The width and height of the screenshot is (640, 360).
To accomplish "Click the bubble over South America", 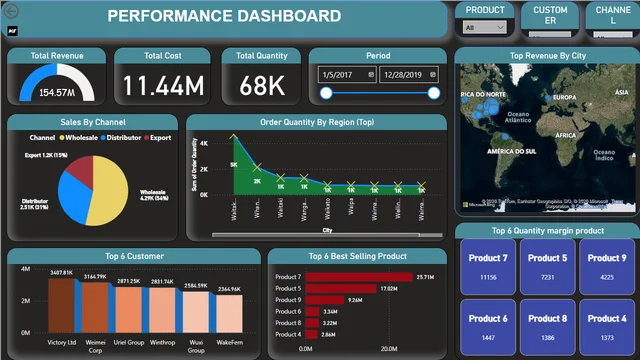I will pyautogui.click(x=505, y=137).
